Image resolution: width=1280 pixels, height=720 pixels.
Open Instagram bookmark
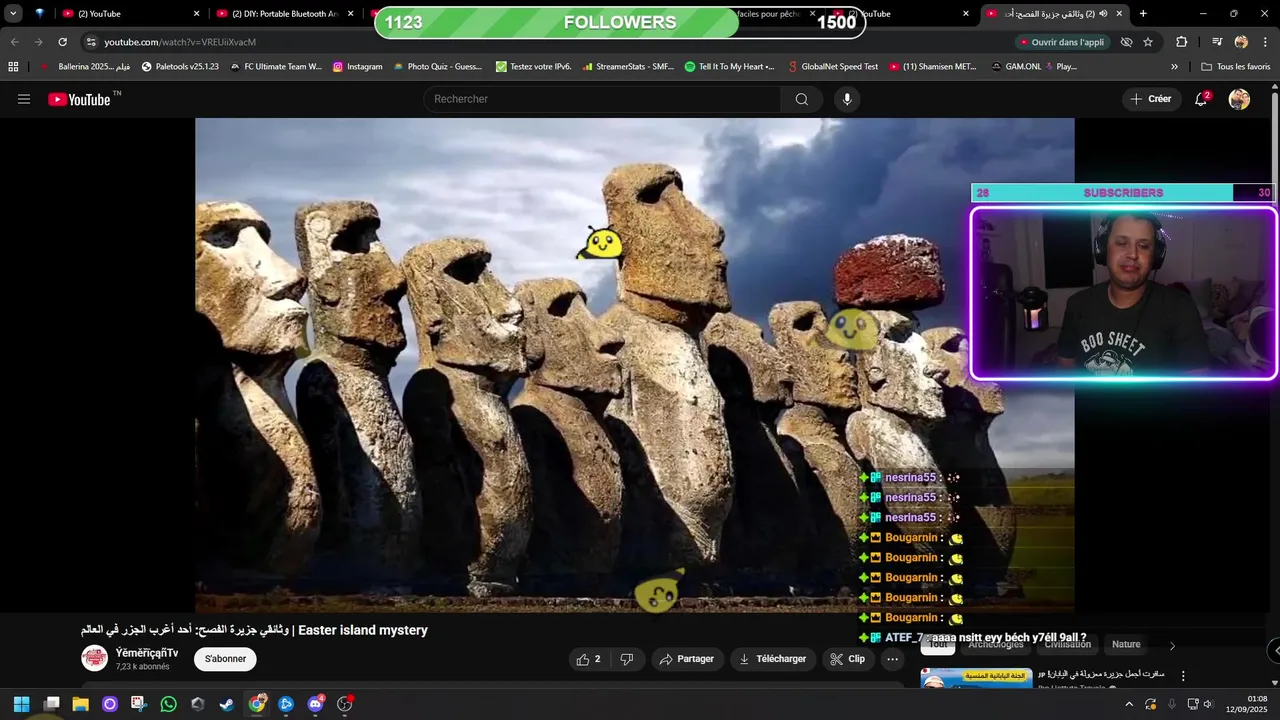(357, 67)
